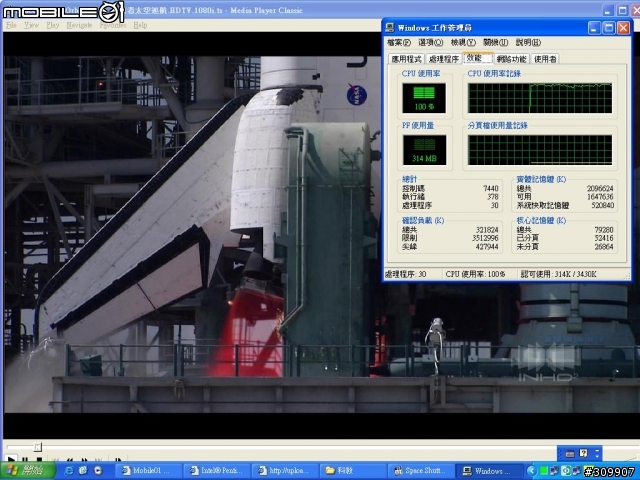Click the seek bar thumb in Media Player Classic

[x=38, y=447]
